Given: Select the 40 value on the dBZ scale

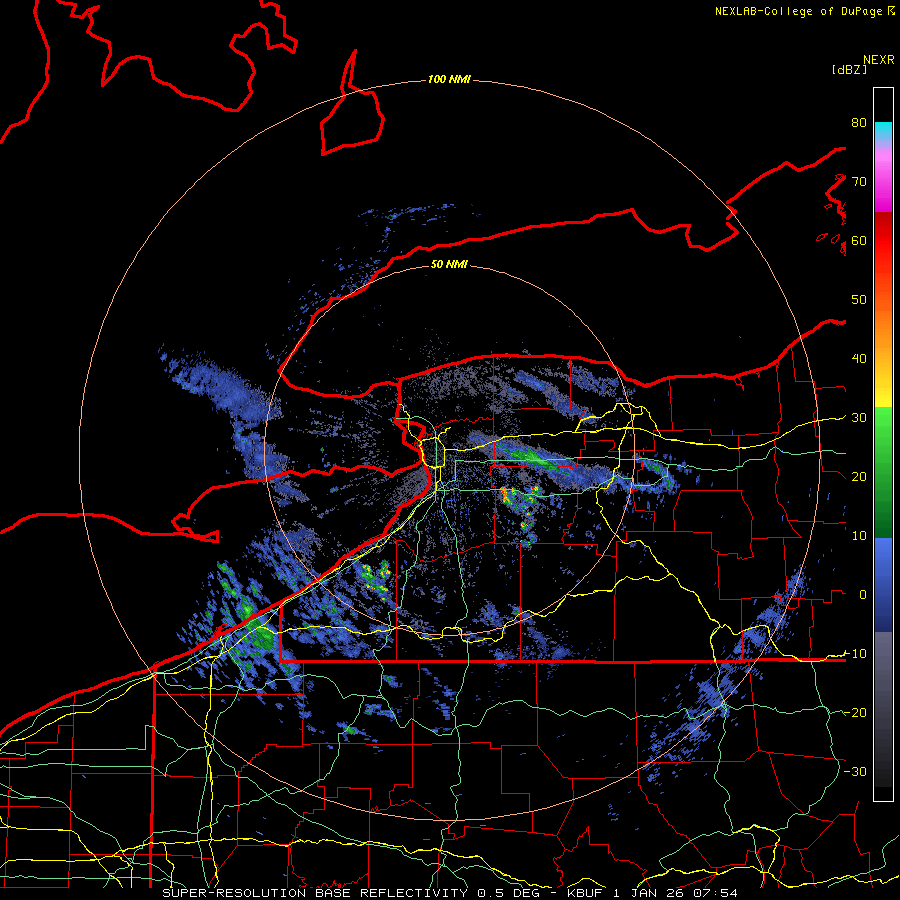Looking at the screenshot, I should pyautogui.click(x=859, y=359).
